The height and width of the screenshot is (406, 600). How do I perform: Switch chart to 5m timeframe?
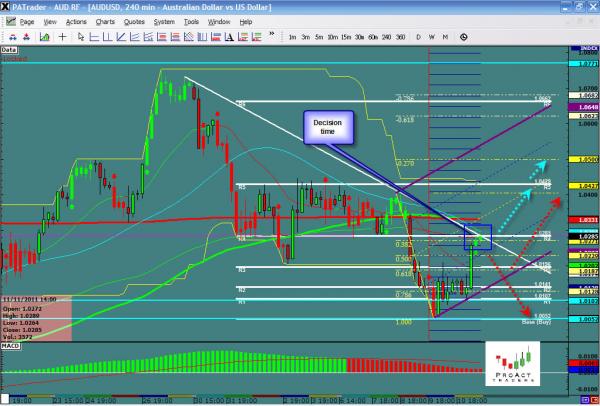[319, 37]
